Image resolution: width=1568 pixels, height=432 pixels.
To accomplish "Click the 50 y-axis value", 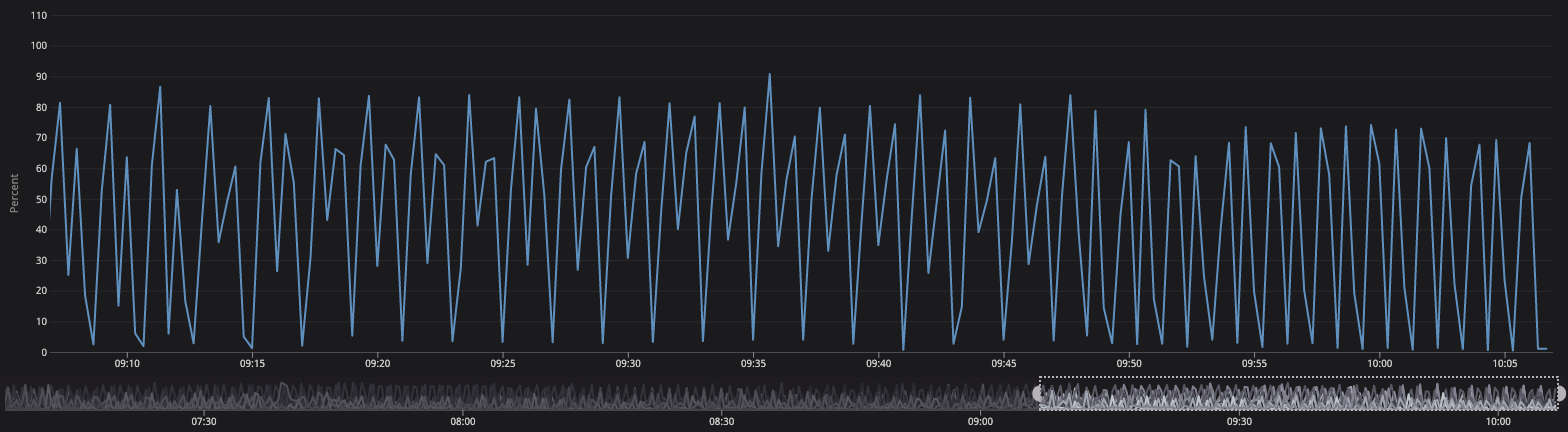I will (41, 199).
